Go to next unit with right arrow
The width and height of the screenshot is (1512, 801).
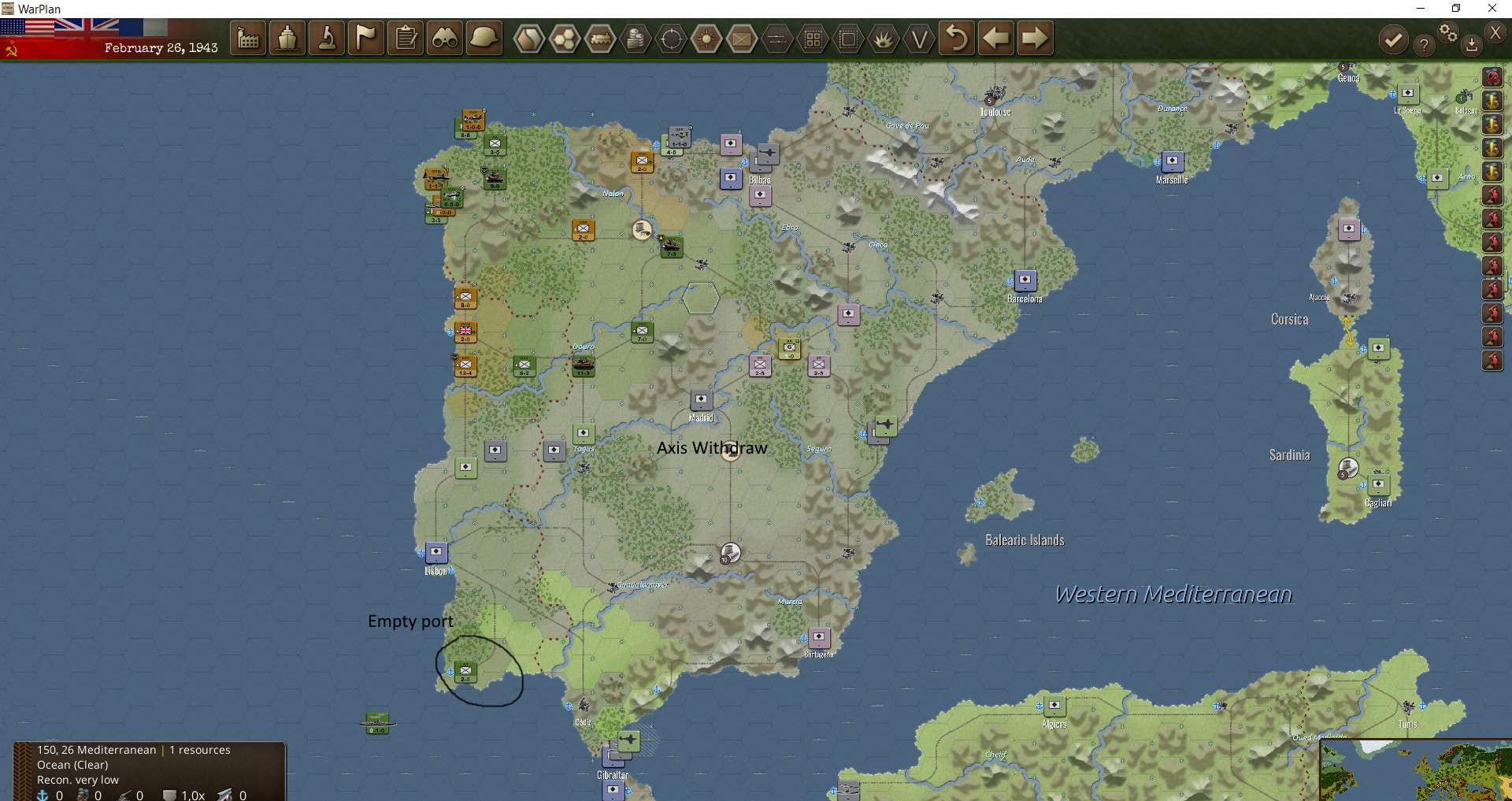point(1036,39)
